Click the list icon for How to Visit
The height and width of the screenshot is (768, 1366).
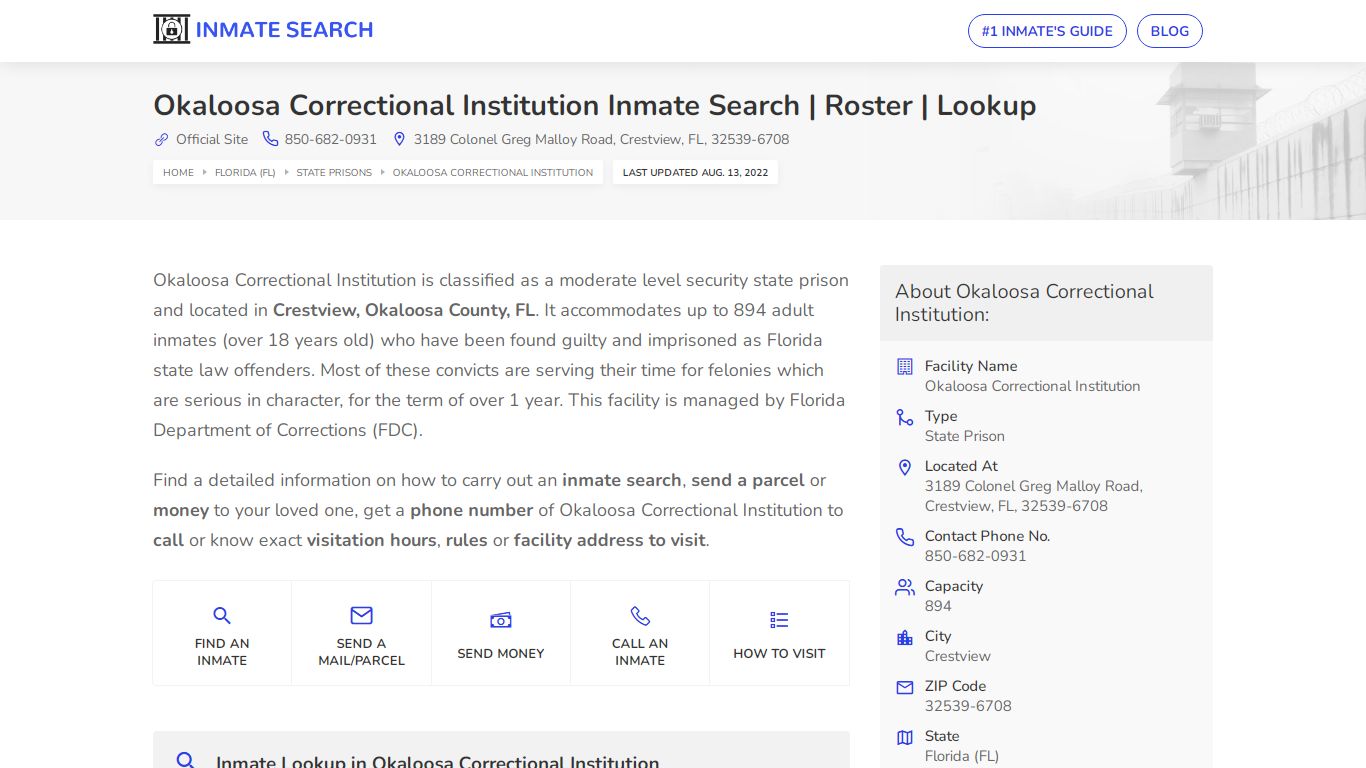tap(779, 620)
